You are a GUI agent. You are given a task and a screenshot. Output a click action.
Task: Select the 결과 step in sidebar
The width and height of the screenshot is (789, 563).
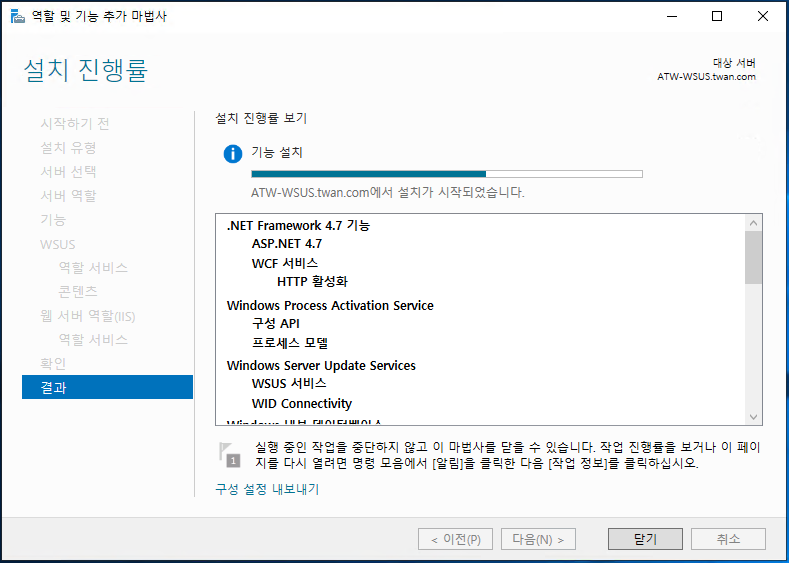[107, 387]
